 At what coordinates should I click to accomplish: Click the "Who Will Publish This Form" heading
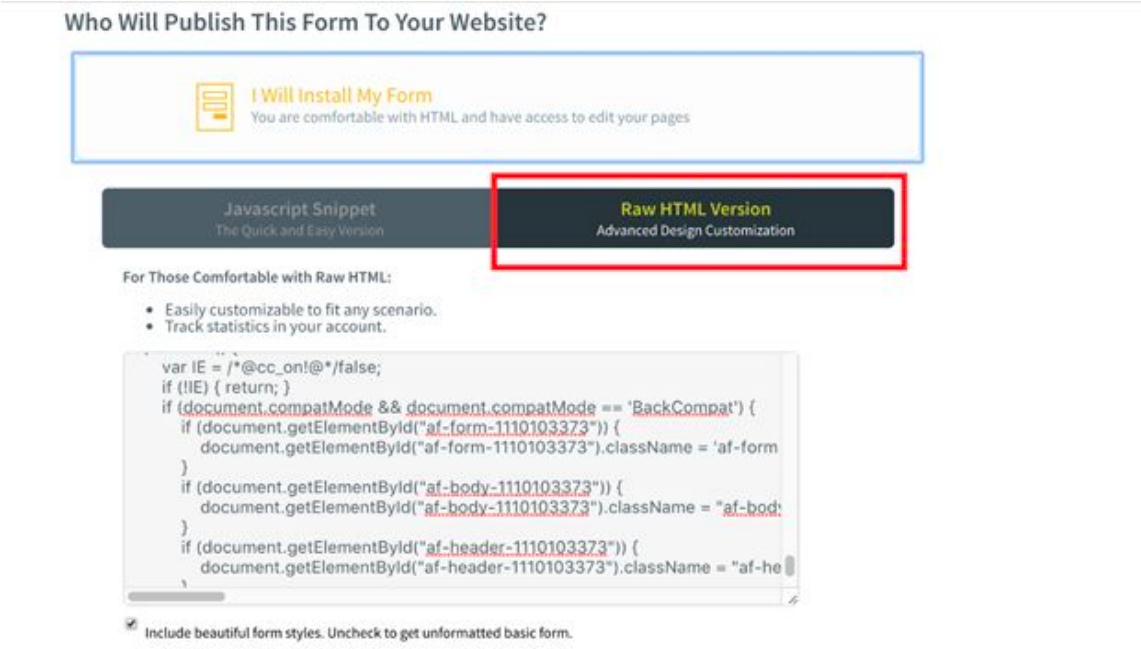click(305, 22)
